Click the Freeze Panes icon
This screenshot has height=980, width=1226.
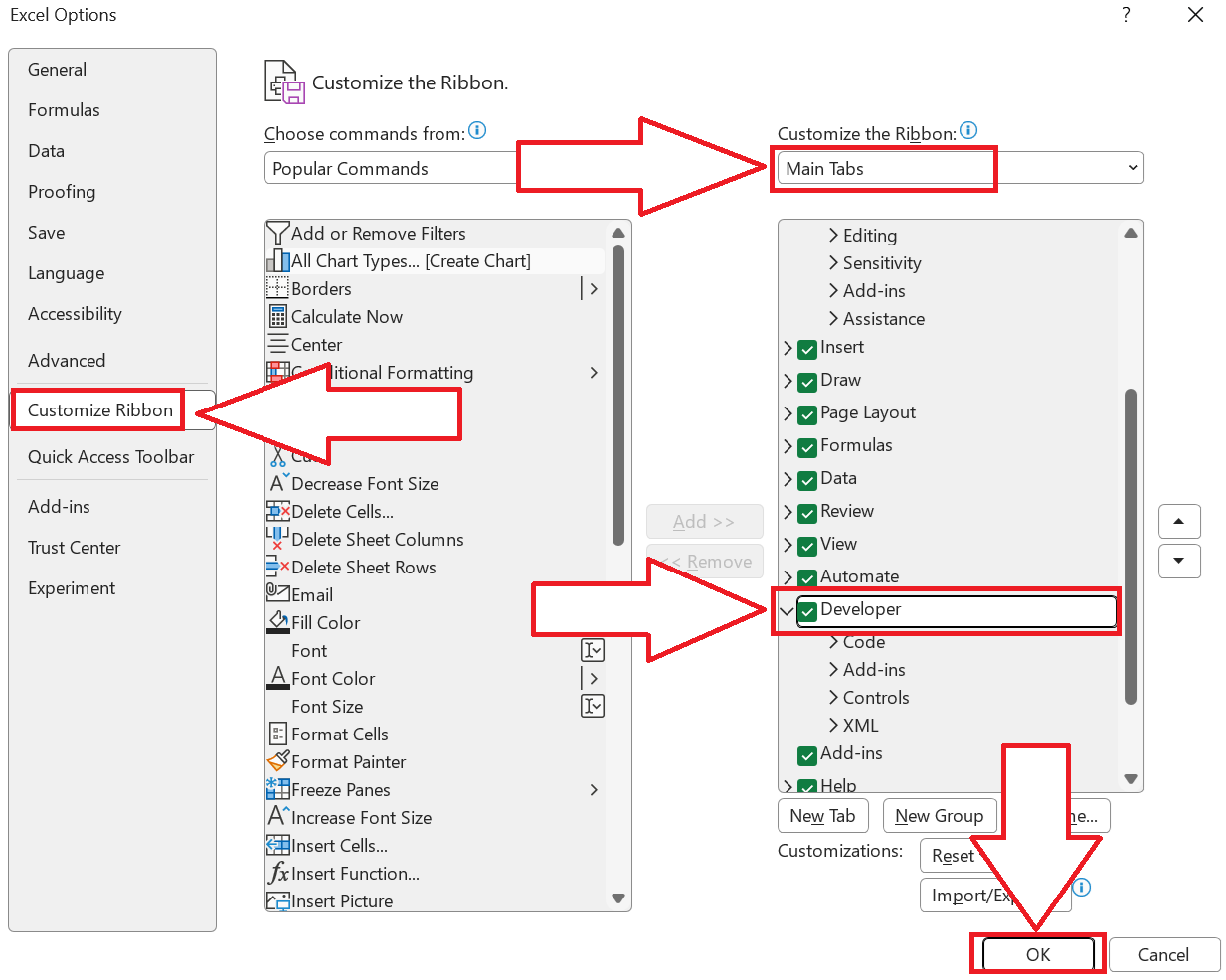pyautogui.click(x=278, y=790)
